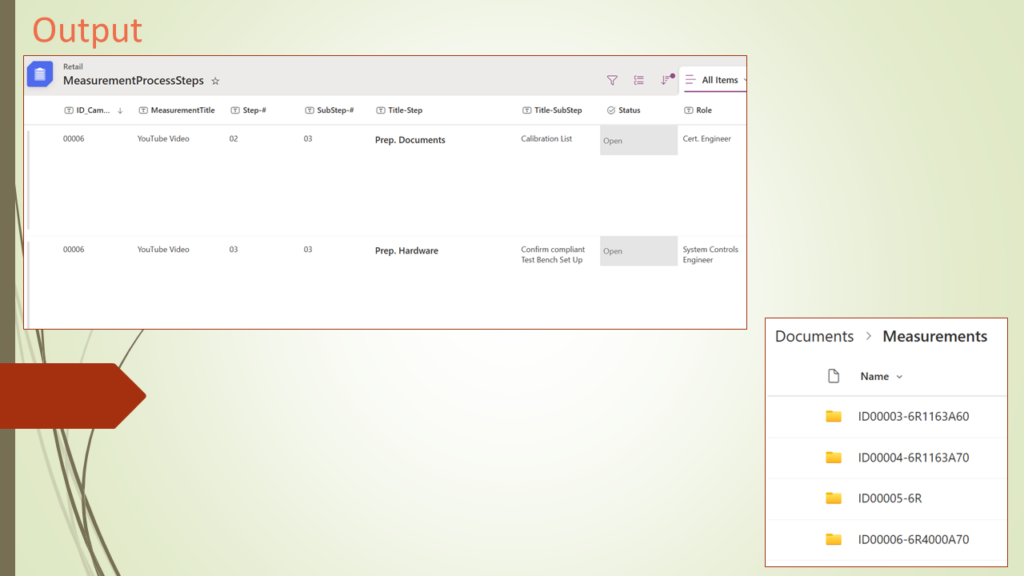1024x576 pixels.
Task: Click Step-# 03 in Prep. Hardware row
Action: pyautogui.click(x=234, y=249)
